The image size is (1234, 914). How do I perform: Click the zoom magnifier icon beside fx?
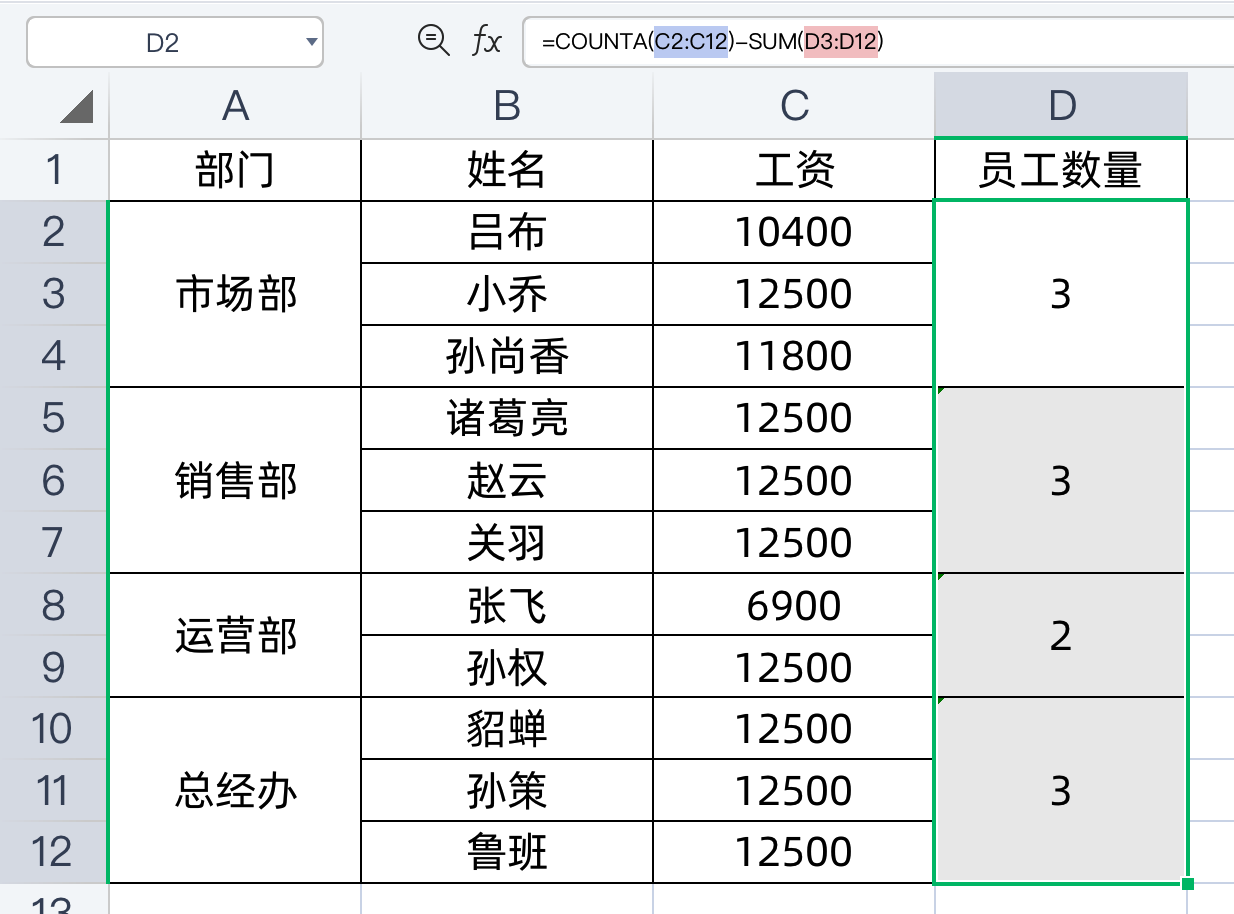click(x=433, y=41)
